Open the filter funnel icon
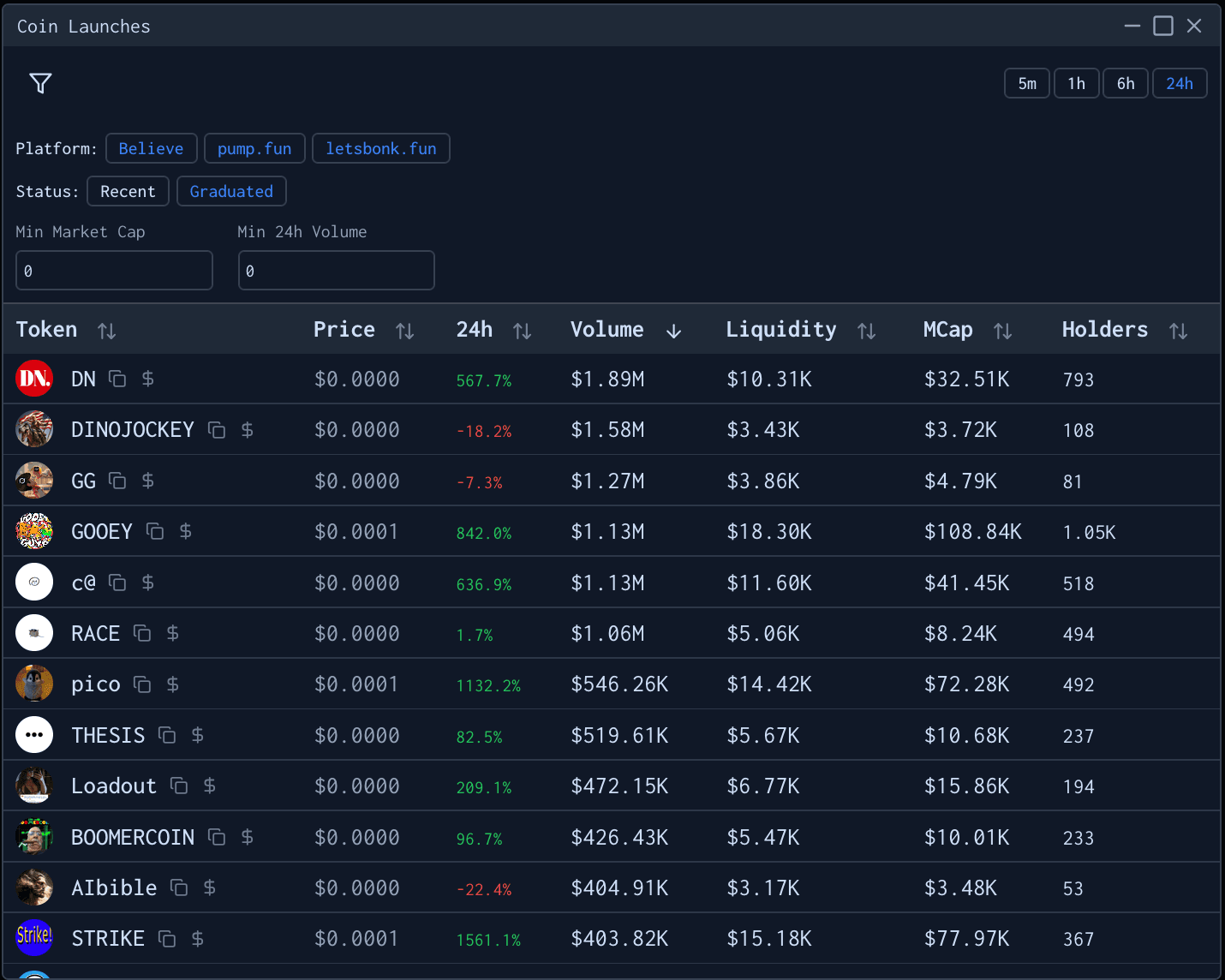The height and width of the screenshot is (980, 1225). tap(40, 83)
